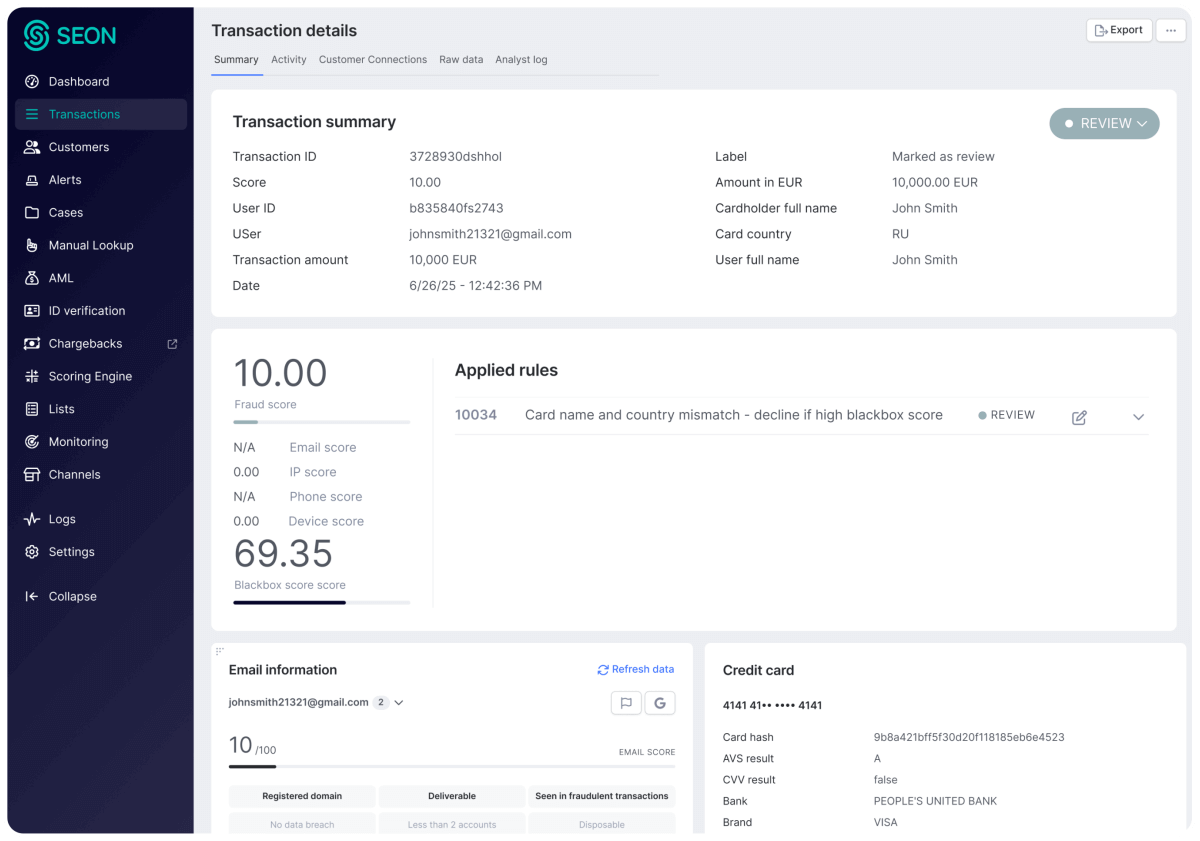Image resolution: width=1200 pixels, height=841 pixels.
Task: Click the Export button
Action: (1119, 30)
